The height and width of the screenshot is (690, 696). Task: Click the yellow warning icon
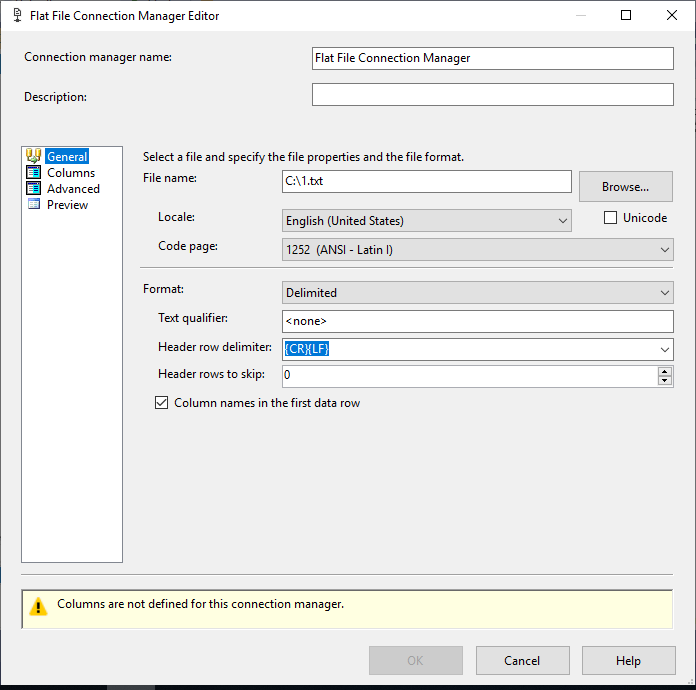pyautogui.click(x=38, y=606)
